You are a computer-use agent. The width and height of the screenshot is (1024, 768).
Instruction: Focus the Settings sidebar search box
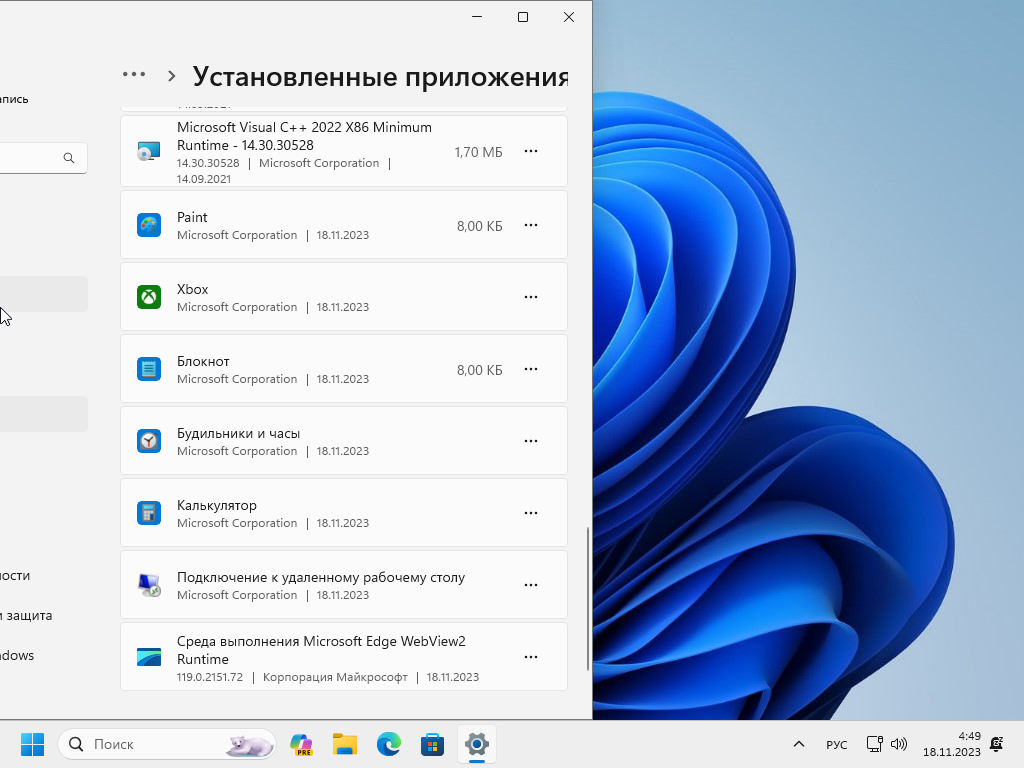tap(43, 158)
